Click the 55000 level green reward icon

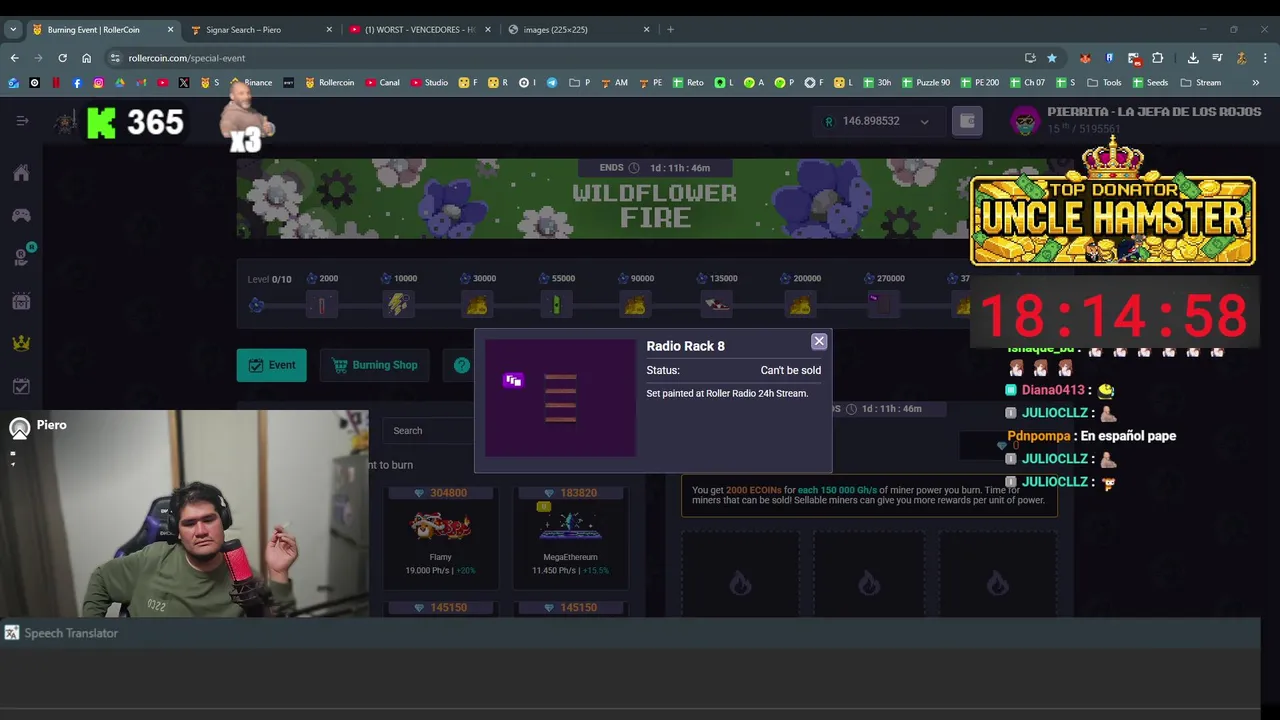(x=556, y=304)
